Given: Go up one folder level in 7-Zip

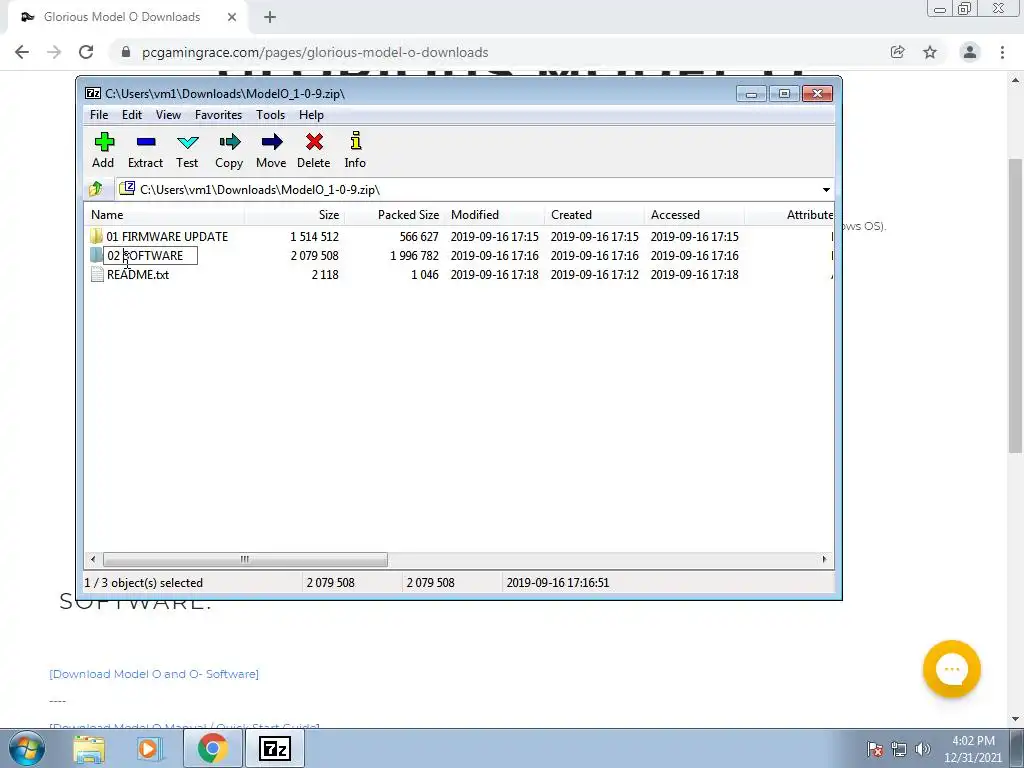Looking at the screenshot, I should tap(96, 189).
